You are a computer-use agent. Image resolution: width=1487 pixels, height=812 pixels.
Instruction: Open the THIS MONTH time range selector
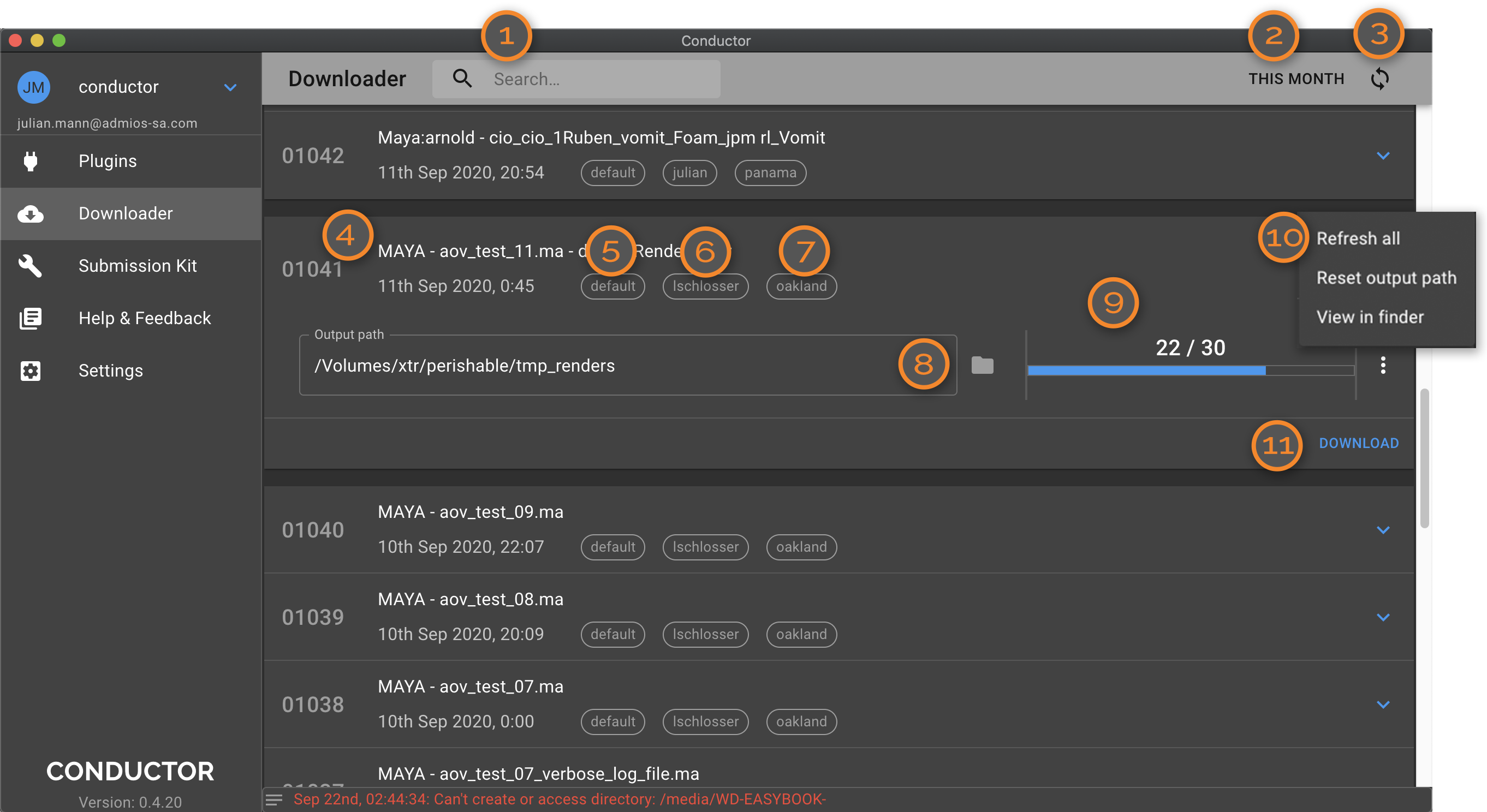coord(1296,79)
